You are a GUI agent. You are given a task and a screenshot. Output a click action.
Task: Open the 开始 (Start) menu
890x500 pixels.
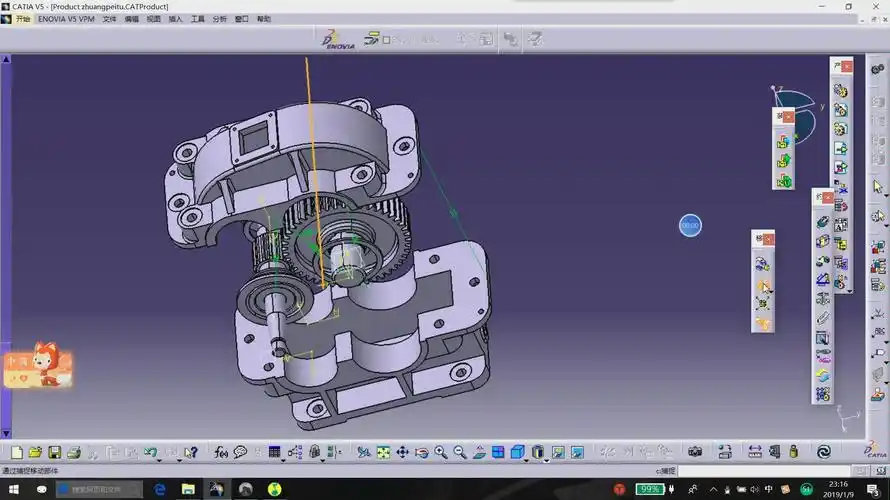tap(22, 19)
